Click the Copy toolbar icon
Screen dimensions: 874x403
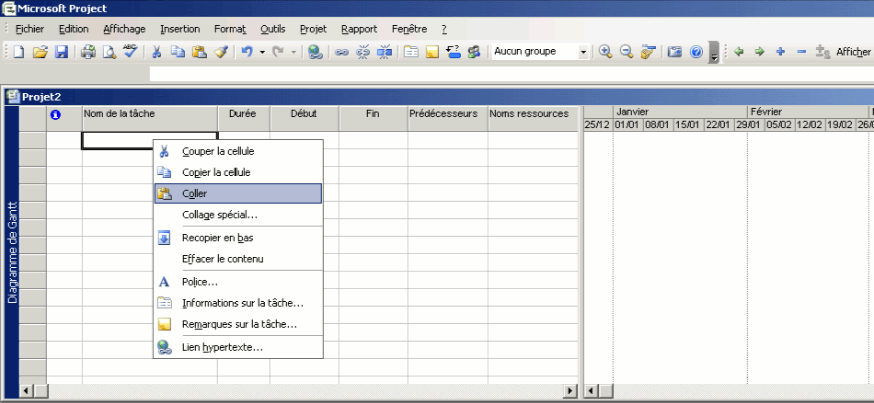coord(178,52)
